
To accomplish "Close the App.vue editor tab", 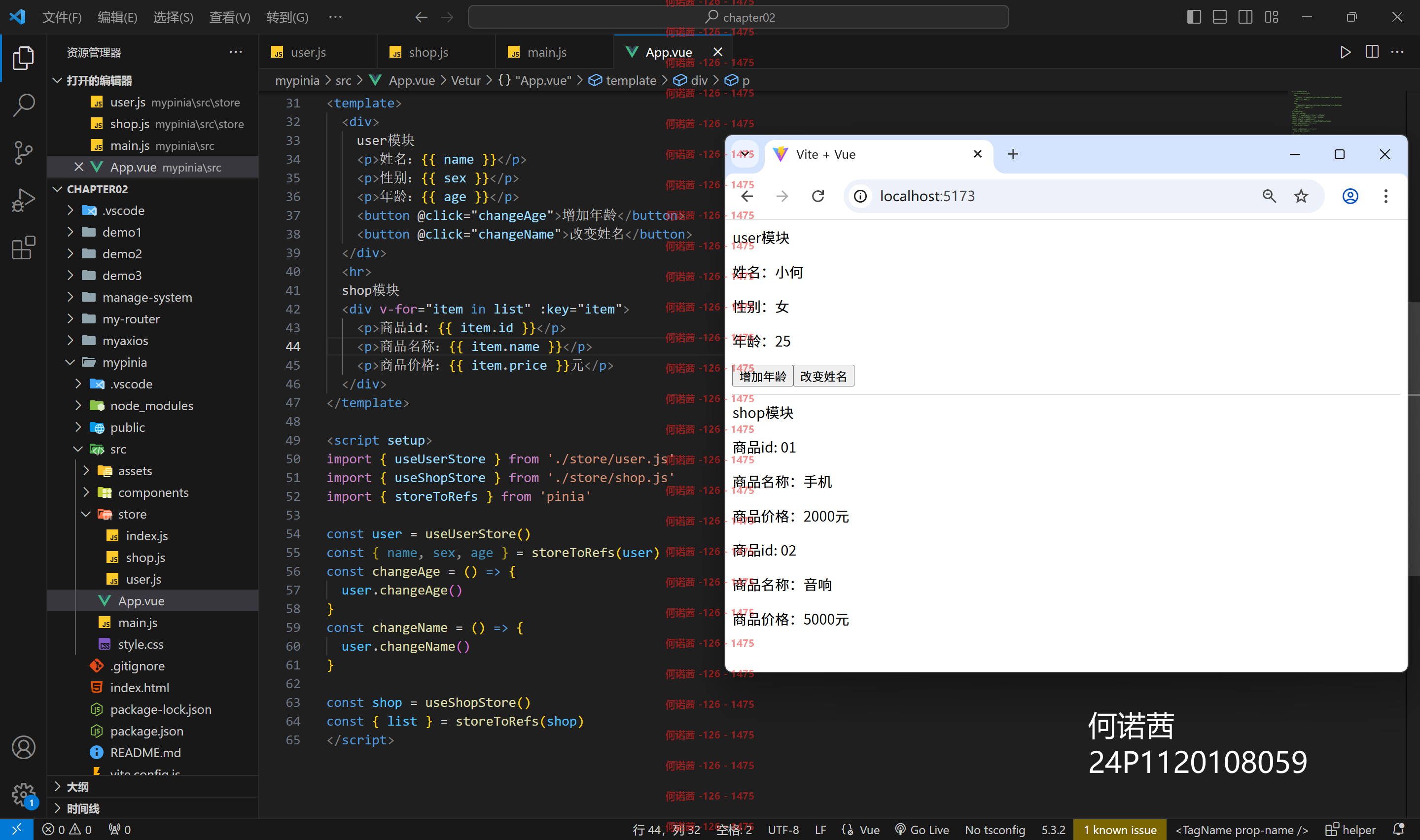I will (717, 52).
